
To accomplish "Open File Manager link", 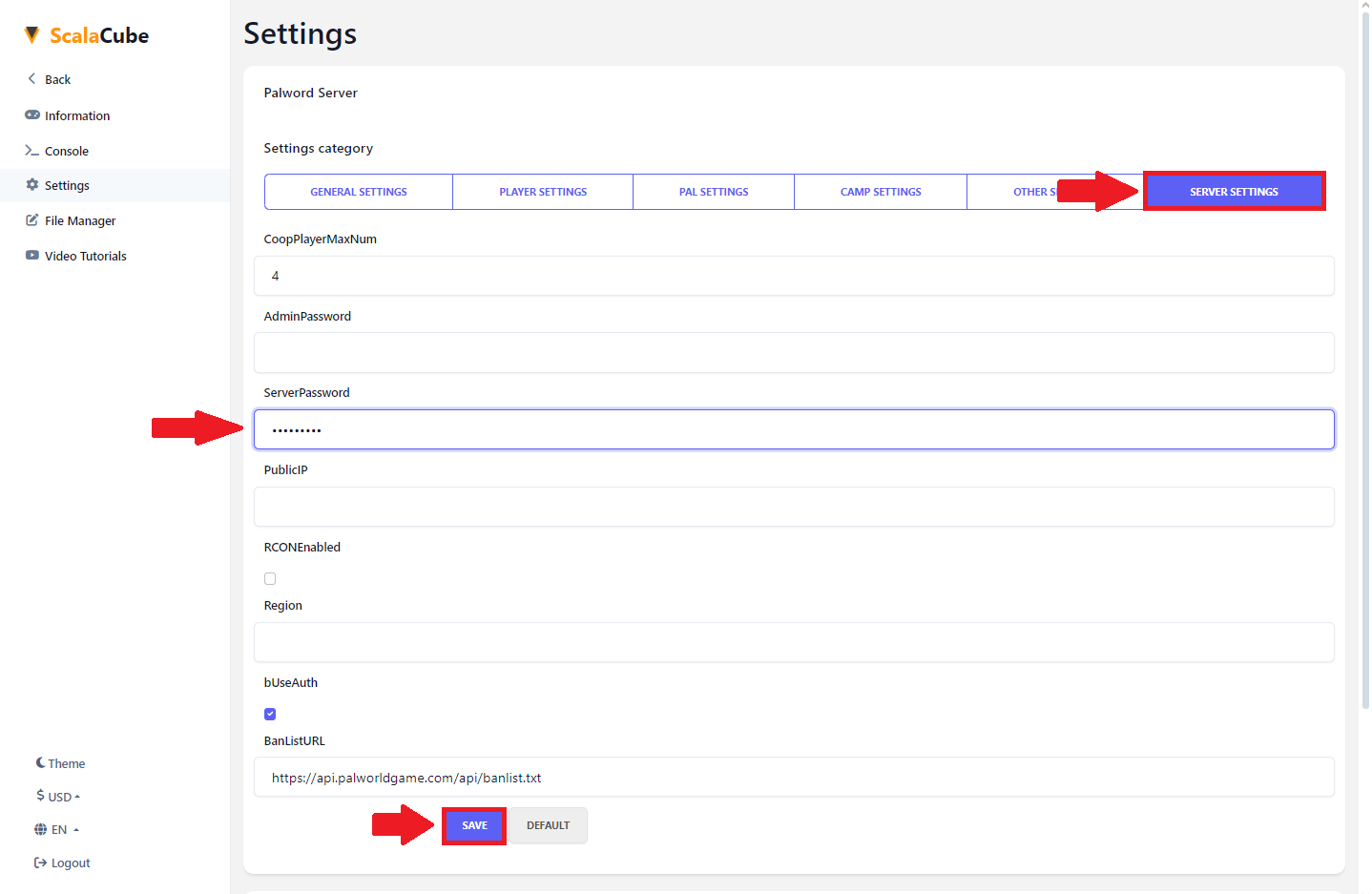I will (x=80, y=220).
